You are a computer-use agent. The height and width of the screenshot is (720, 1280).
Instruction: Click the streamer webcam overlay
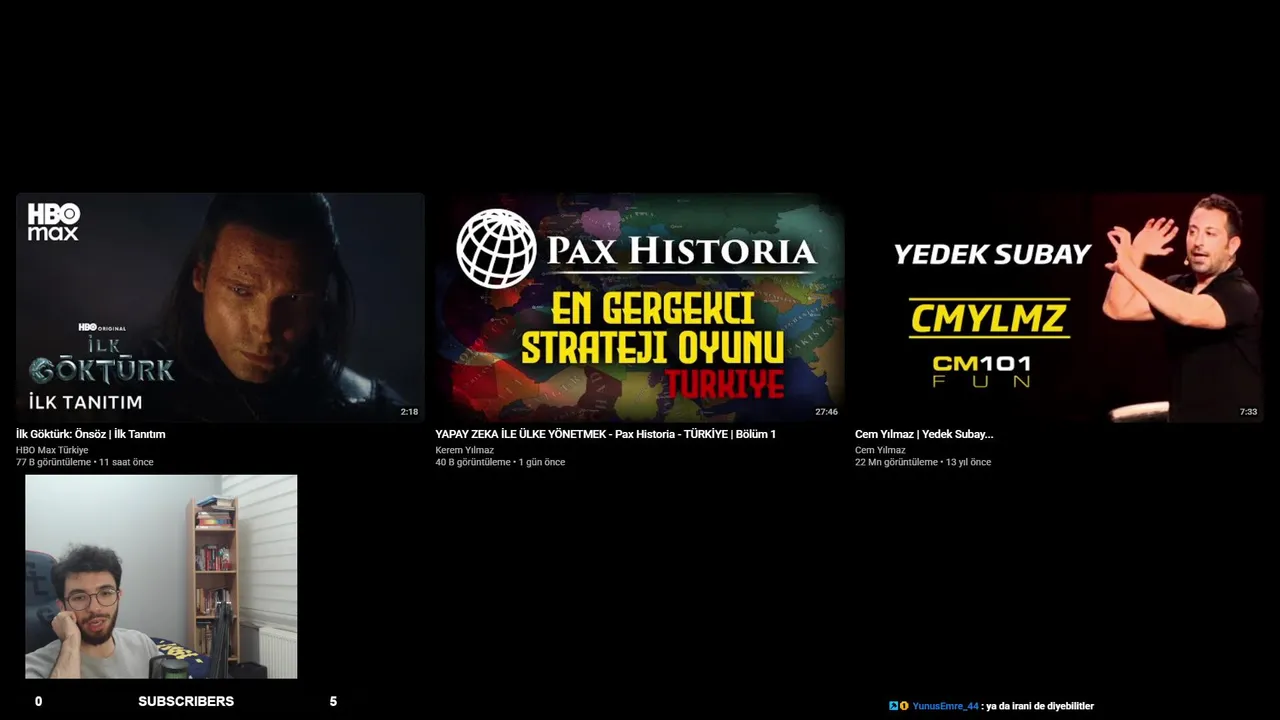(161, 577)
